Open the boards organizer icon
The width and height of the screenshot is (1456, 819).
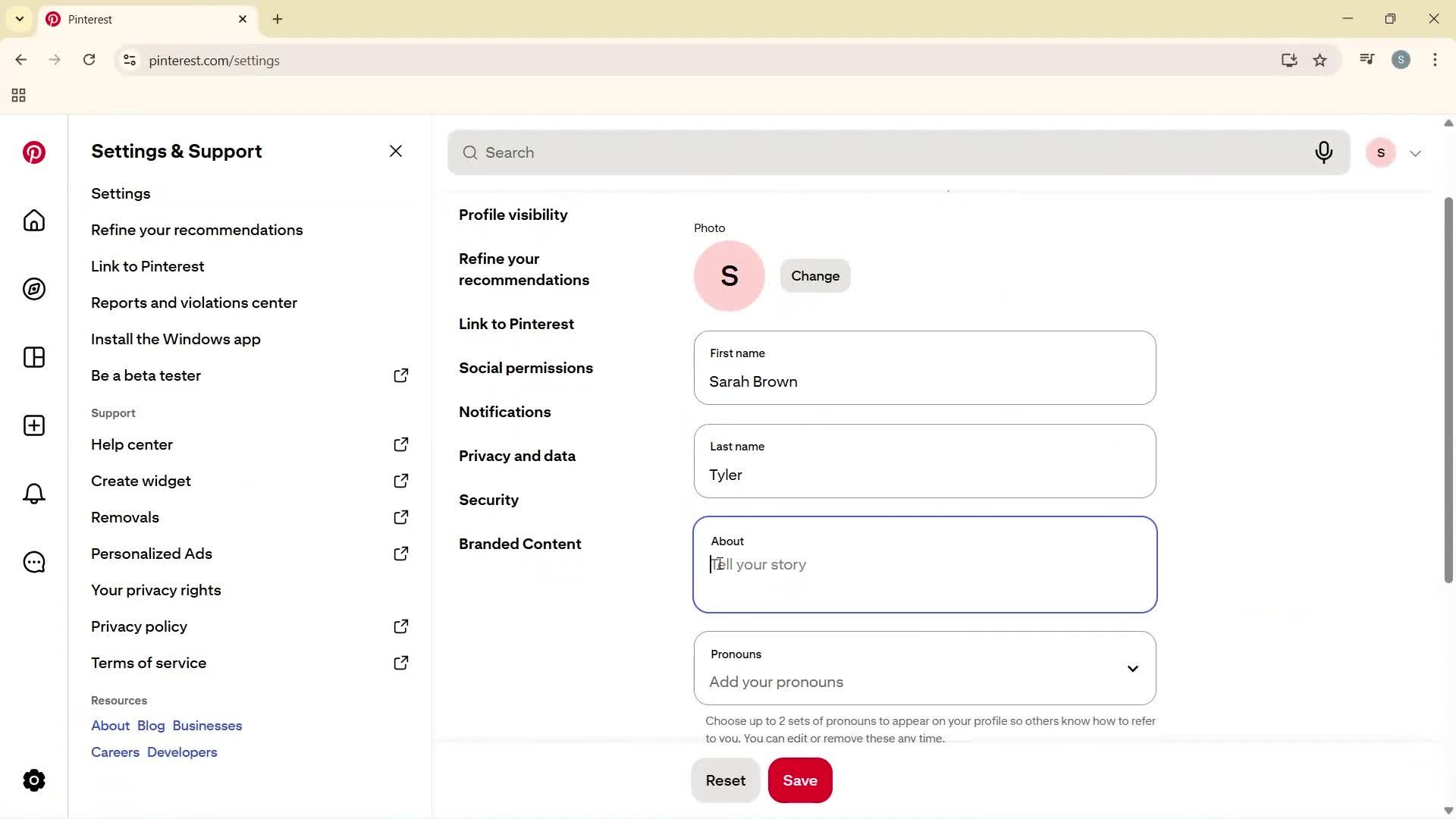(33, 357)
